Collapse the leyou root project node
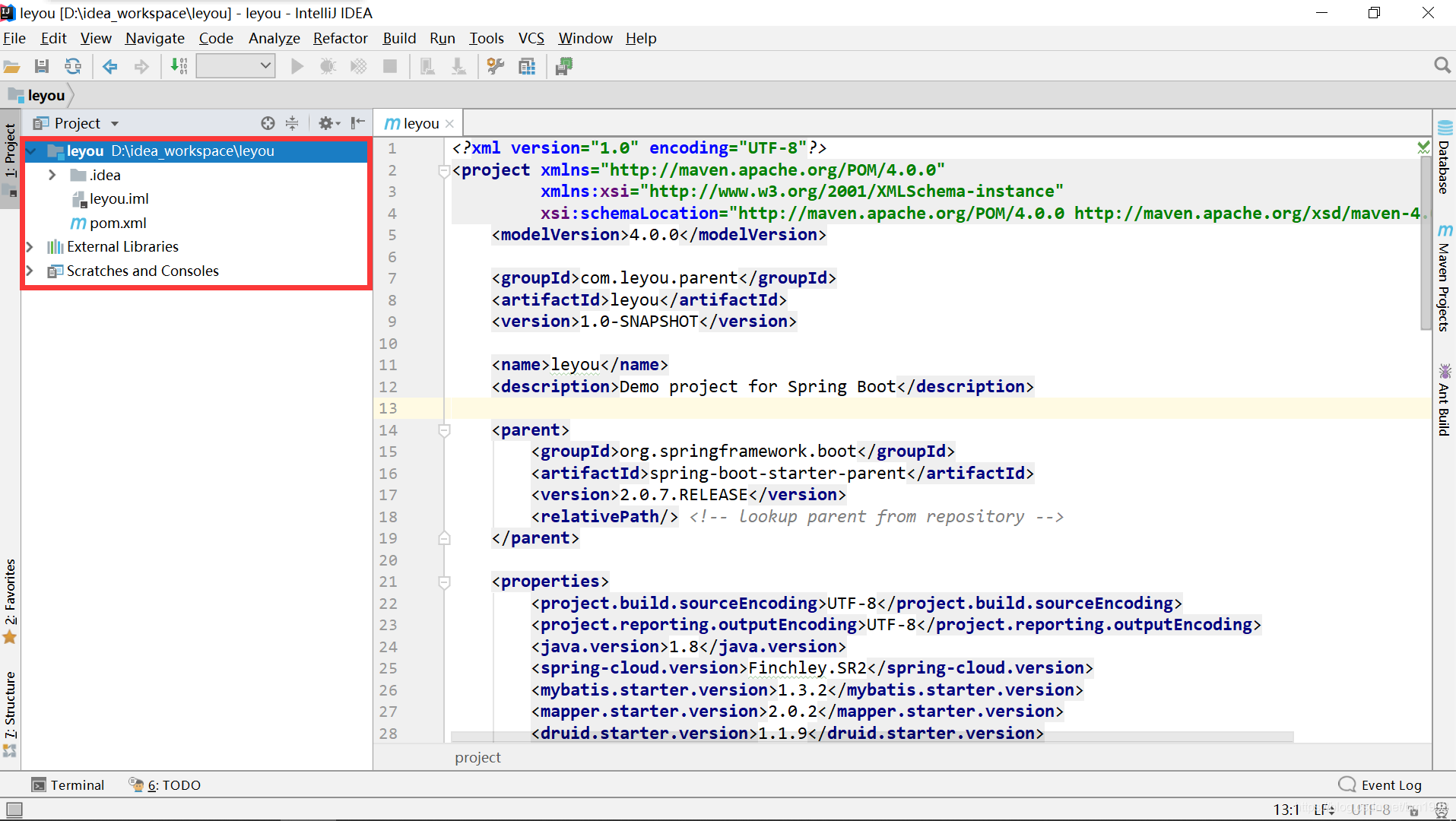This screenshot has width=1456, height=821. coord(32,151)
